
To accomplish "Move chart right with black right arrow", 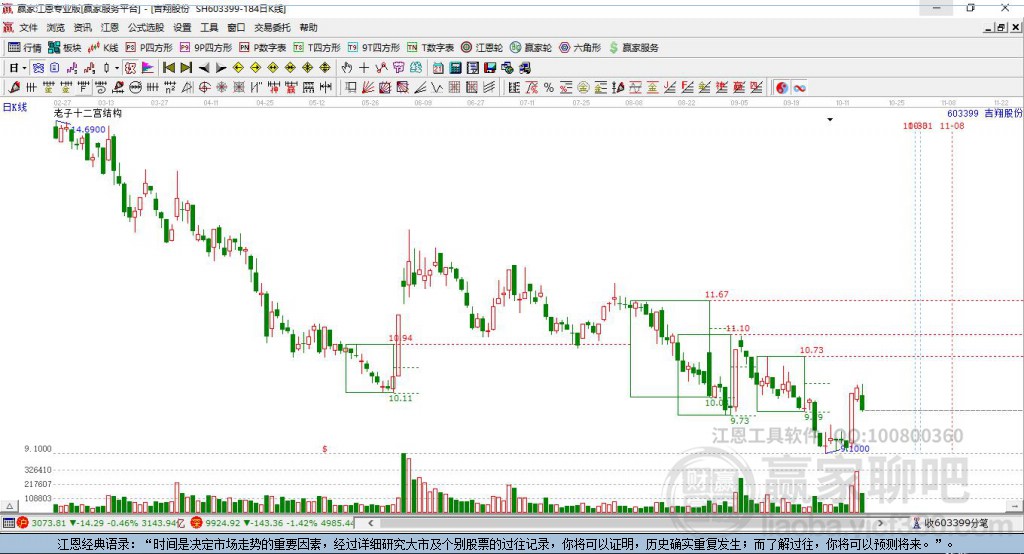I will (221, 68).
